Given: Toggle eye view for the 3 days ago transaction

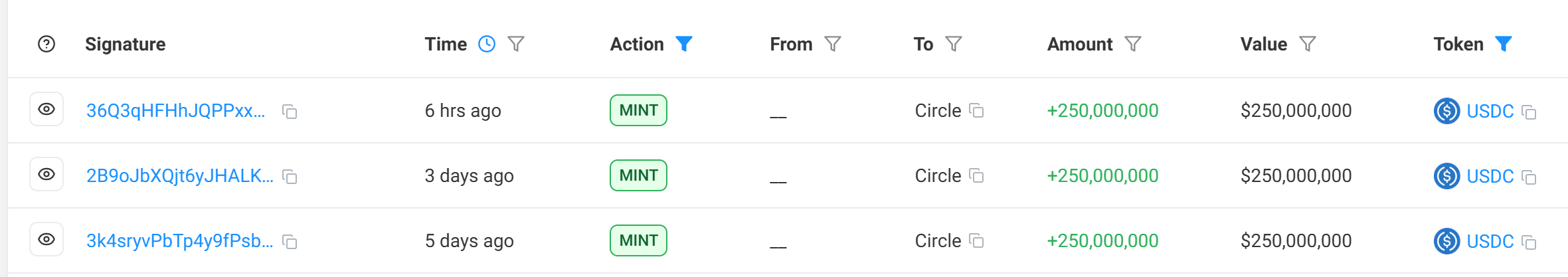Looking at the screenshot, I should click(x=46, y=174).
